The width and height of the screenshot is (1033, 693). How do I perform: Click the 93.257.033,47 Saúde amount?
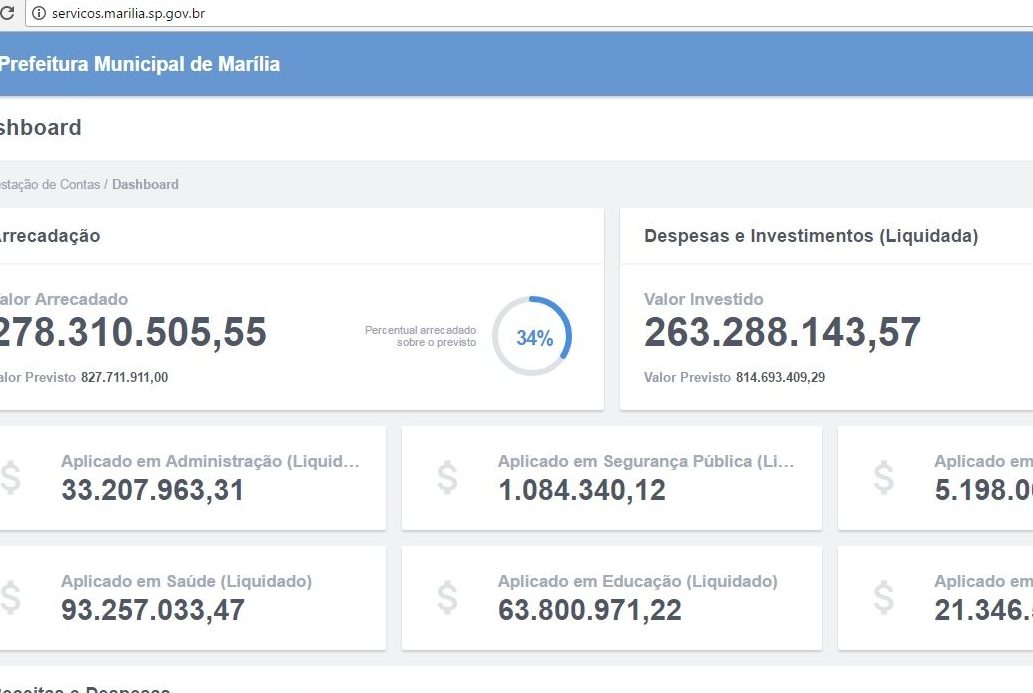[x=152, y=610]
